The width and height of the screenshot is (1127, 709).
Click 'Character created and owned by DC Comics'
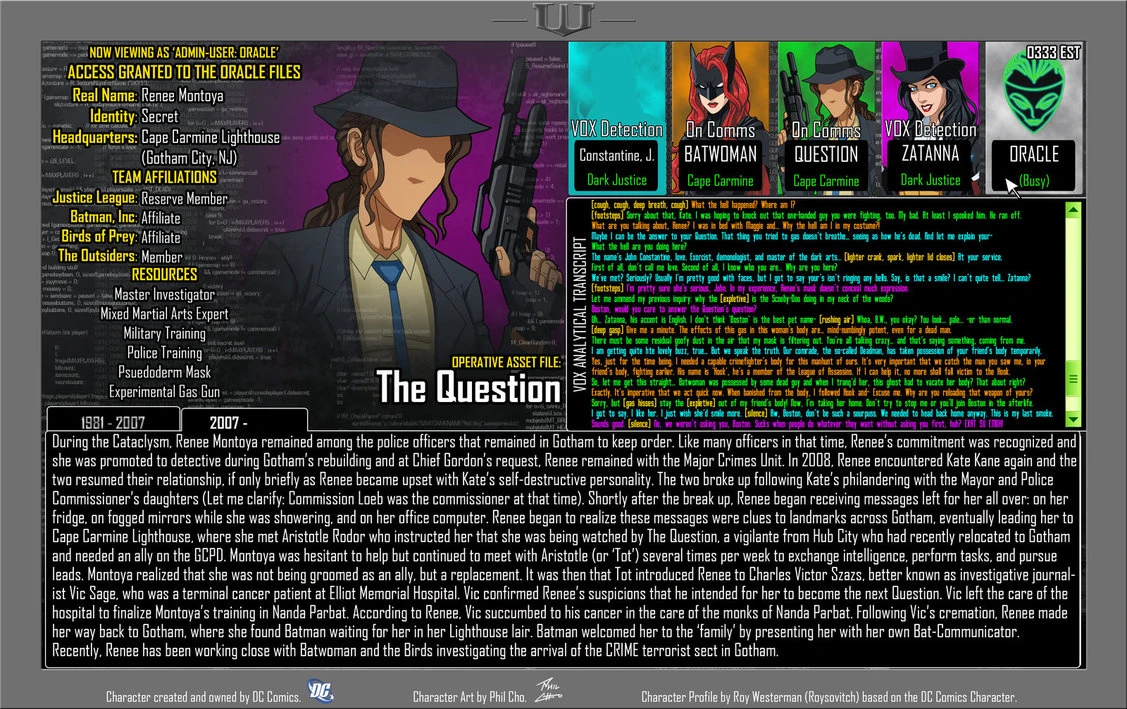click(203, 697)
